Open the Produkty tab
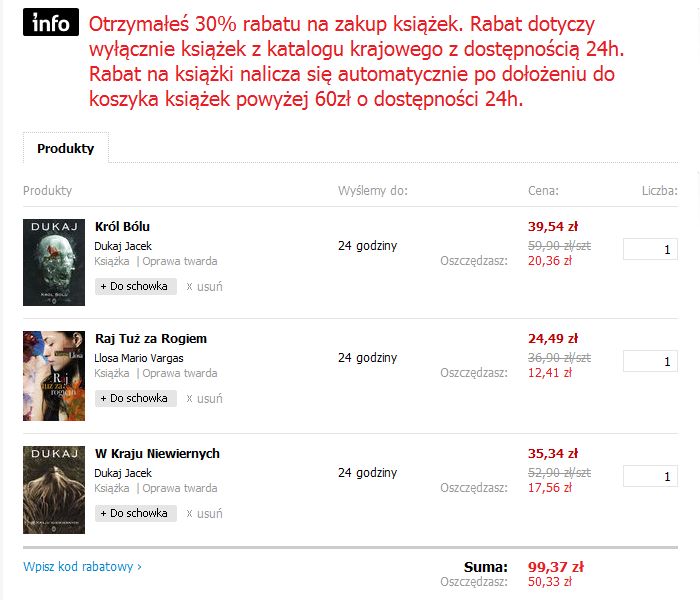 [x=66, y=148]
